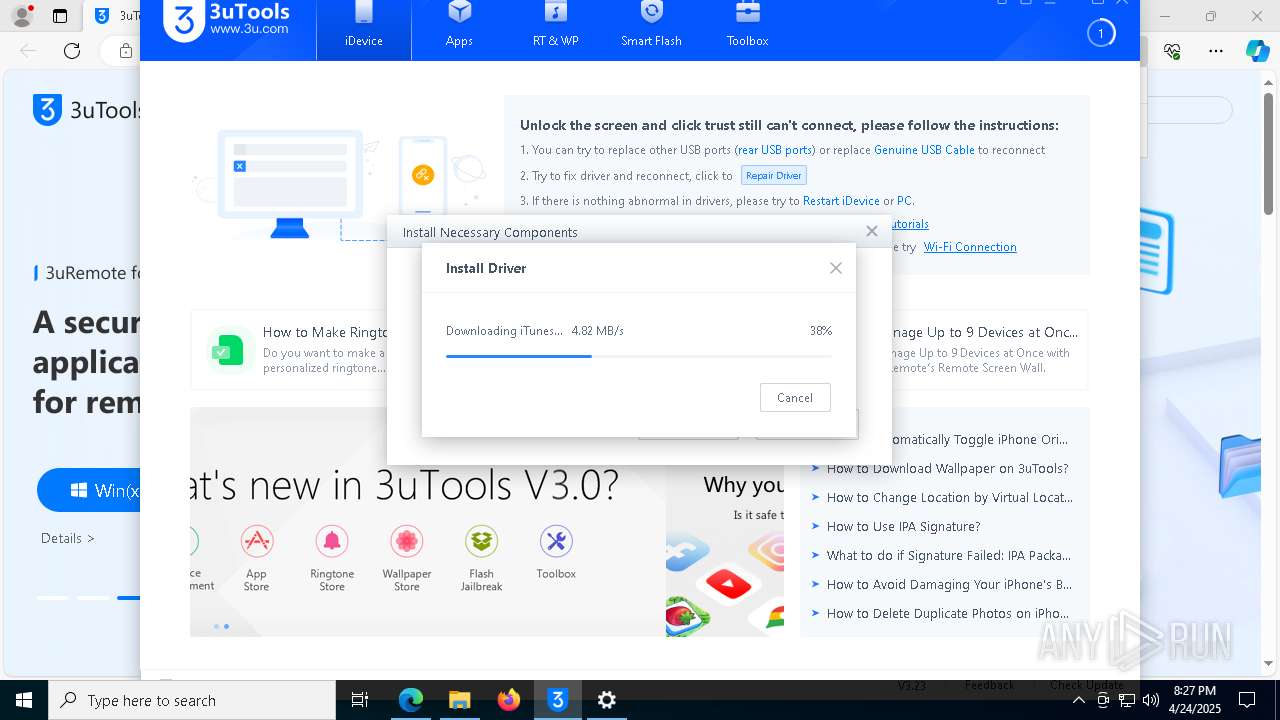Open 'How to Delete Duplicate Photos' article
The image size is (1280, 720).
tap(947, 613)
